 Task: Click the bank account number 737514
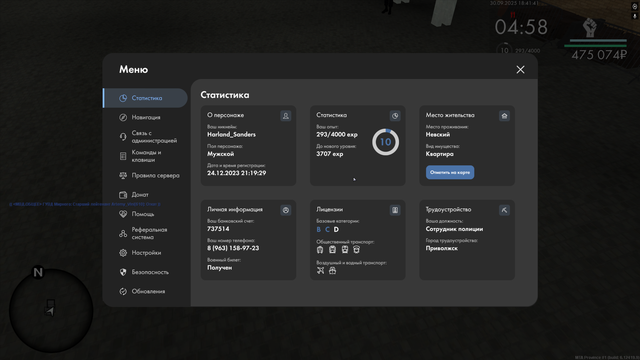[218, 229]
